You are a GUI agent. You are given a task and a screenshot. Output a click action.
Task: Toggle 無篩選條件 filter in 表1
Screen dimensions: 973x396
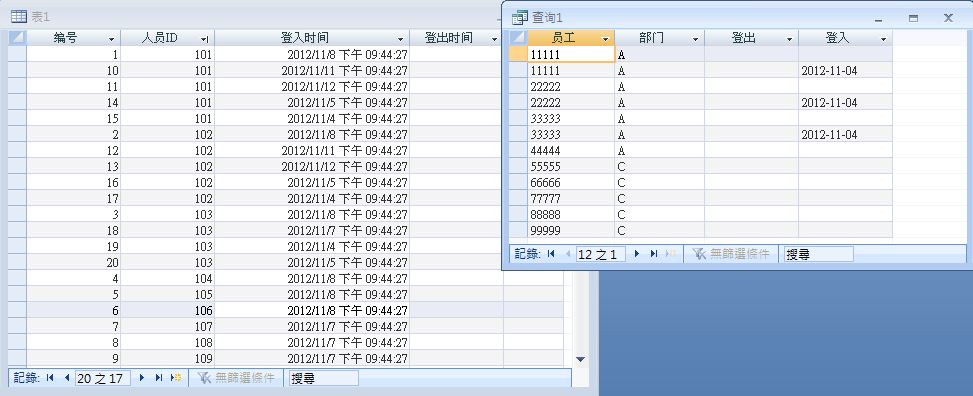coord(235,377)
